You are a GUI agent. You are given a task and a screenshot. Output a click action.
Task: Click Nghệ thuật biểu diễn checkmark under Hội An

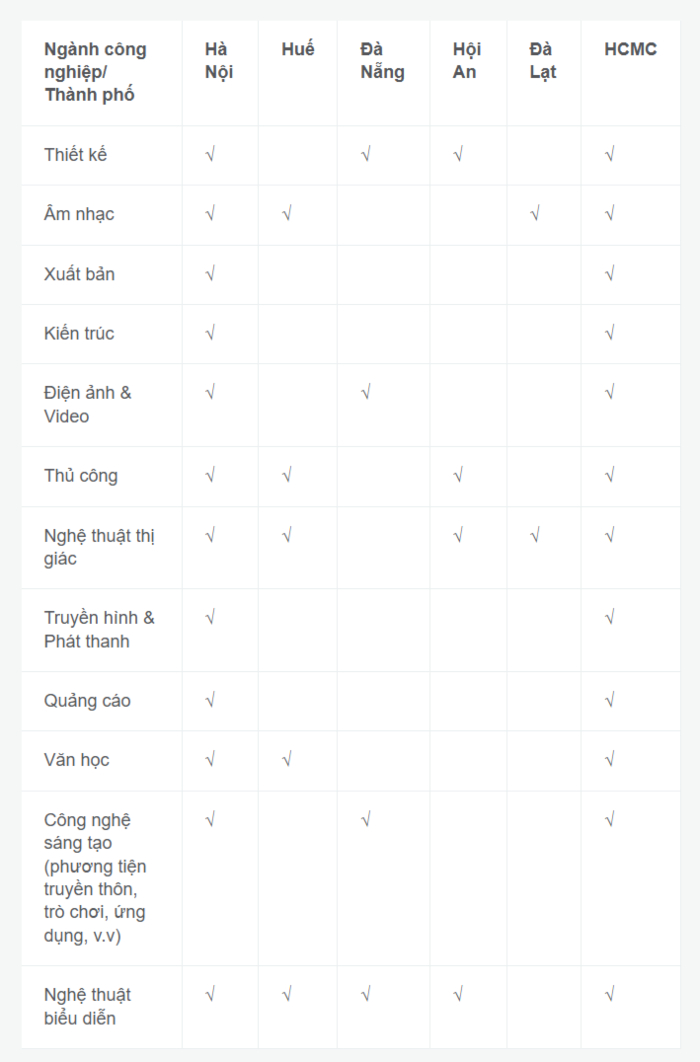tap(458, 994)
